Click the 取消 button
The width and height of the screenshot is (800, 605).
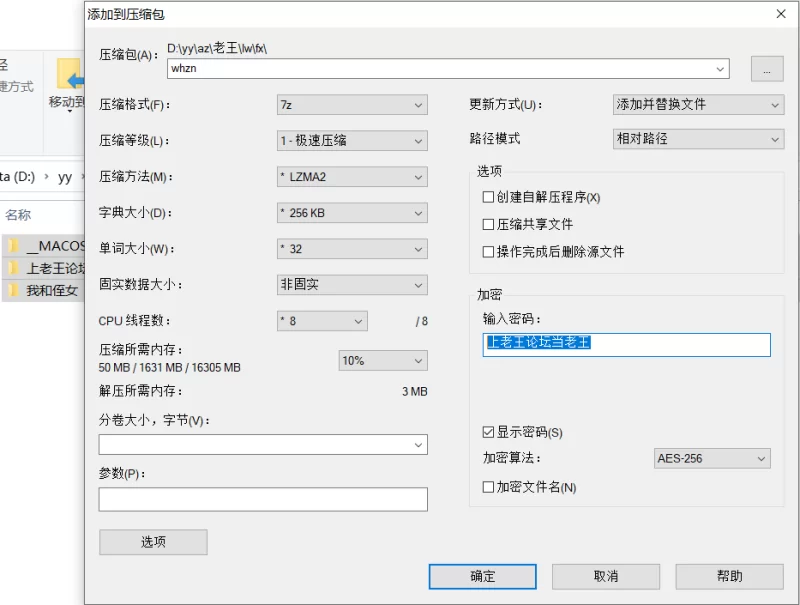[x=606, y=576]
